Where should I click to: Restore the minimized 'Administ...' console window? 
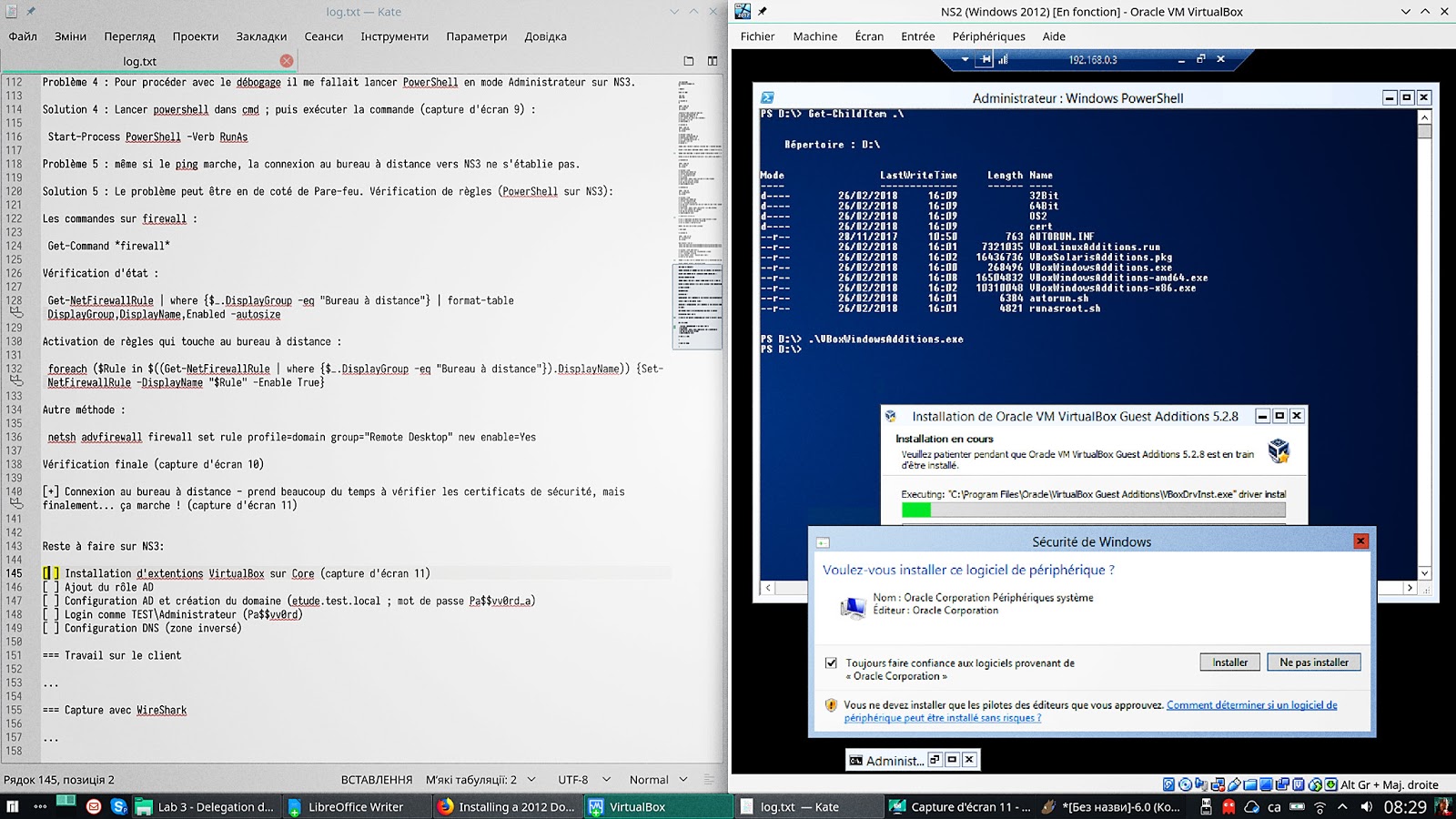pyautogui.click(x=935, y=760)
